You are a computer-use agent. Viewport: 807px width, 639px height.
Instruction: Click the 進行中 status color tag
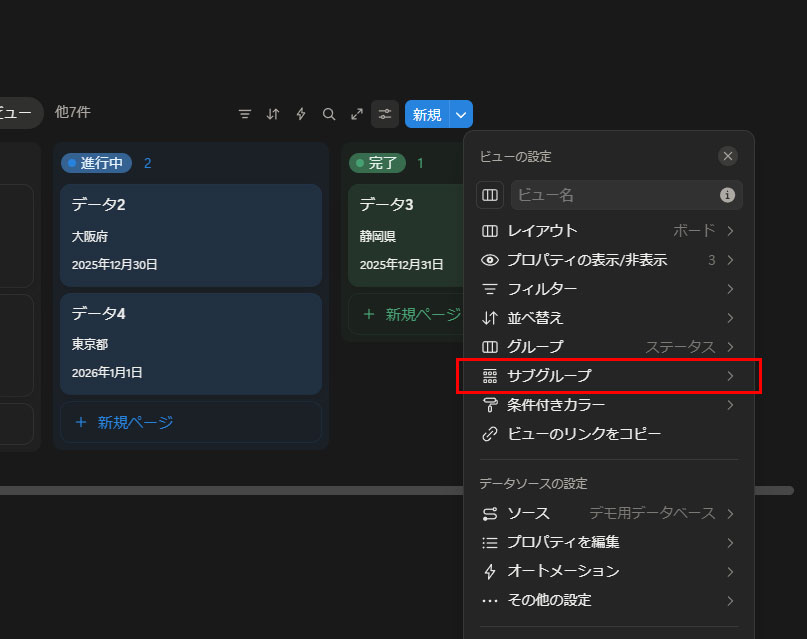pyautogui.click(x=96, y=163)
